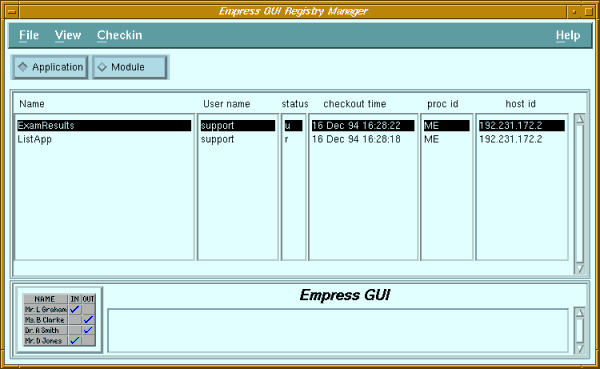Click the Name column header
Viewport: 600px width, 369px height.
point(32,104)
